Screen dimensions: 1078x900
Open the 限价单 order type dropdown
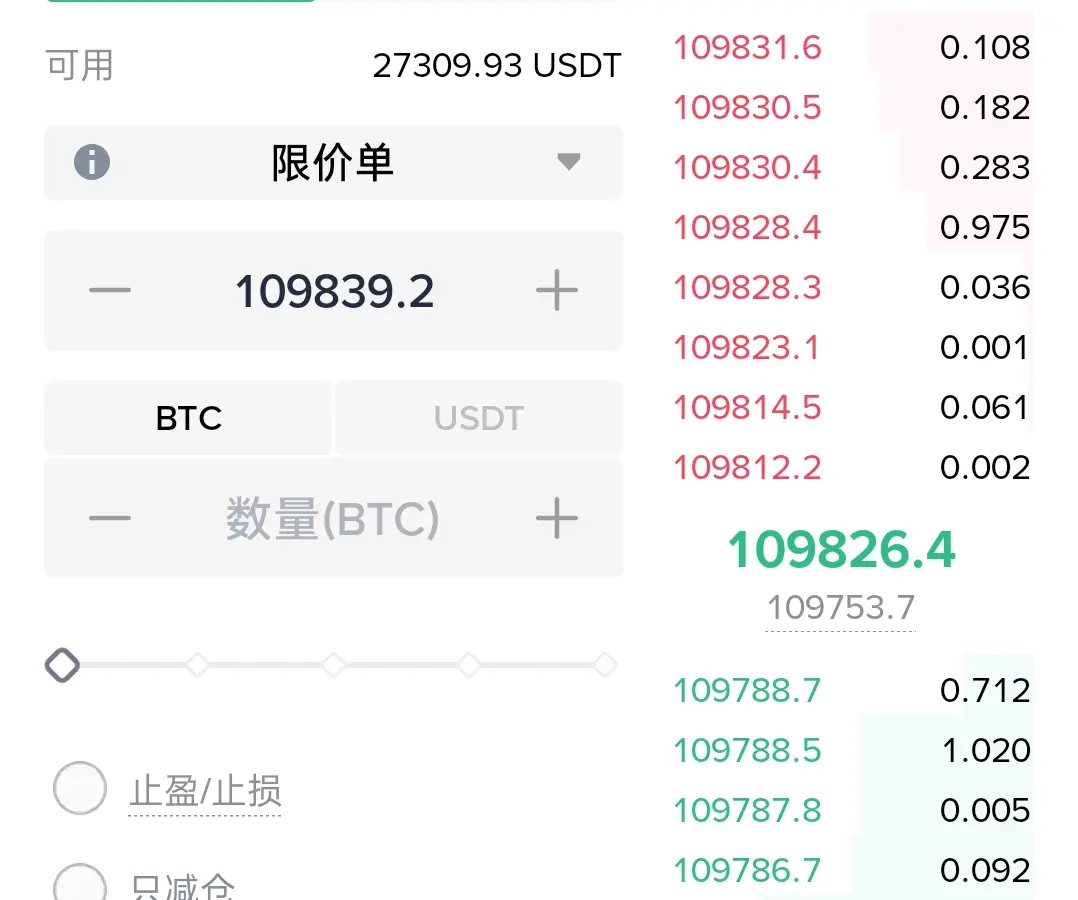(x=333, y=162)
